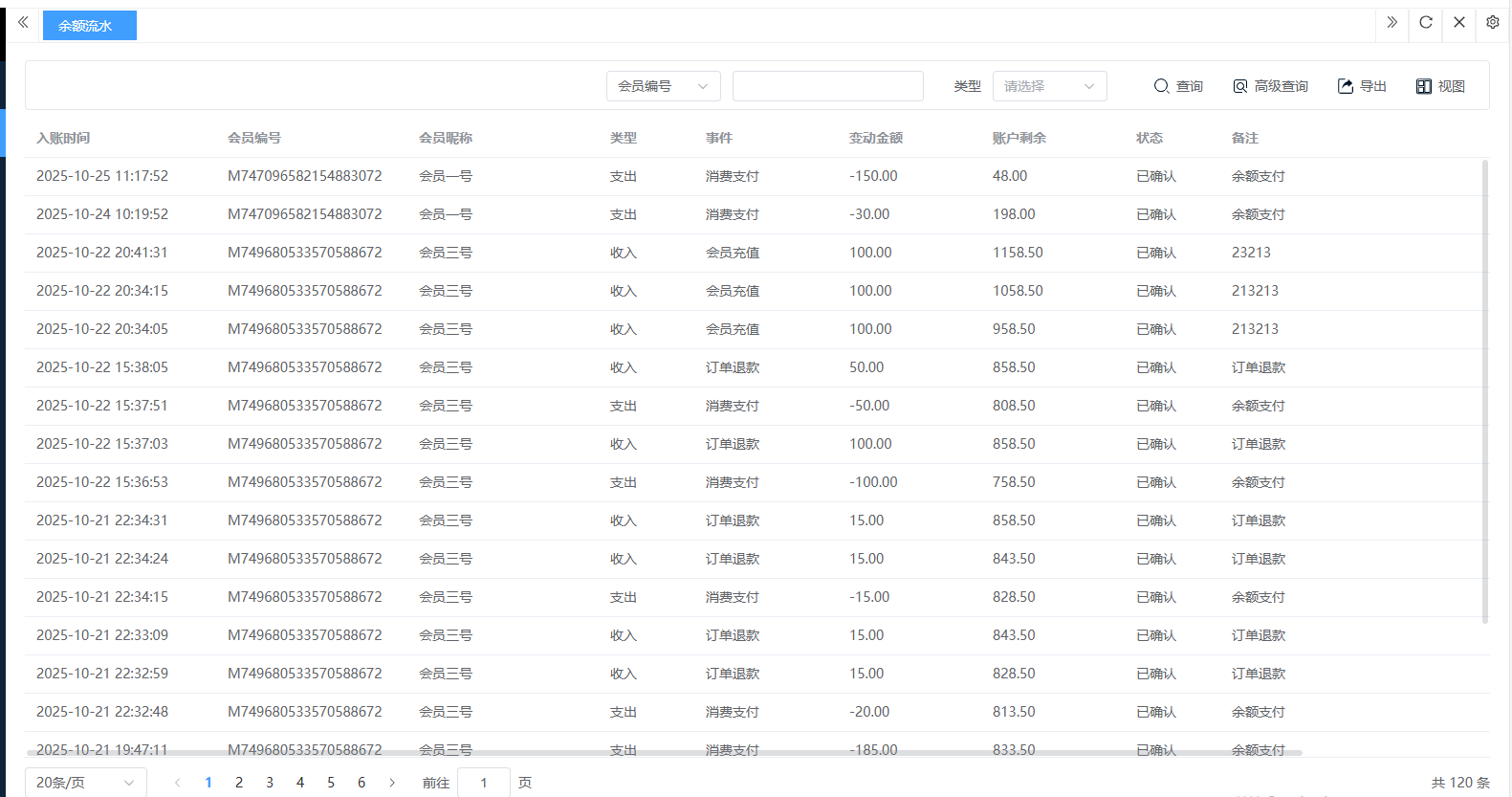Viewport: 1512px width, 797px height.
Task: Open the 视图 view options
Action: pyautogui.click(x=1440, y=86)
